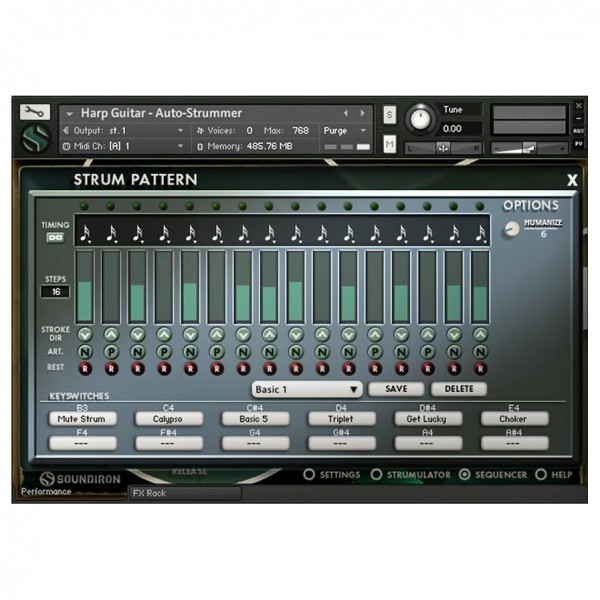Click the Soundiron logo at bottom
Image resolution: width=600 pixels, height=600 pixels.
click(80, 479)
